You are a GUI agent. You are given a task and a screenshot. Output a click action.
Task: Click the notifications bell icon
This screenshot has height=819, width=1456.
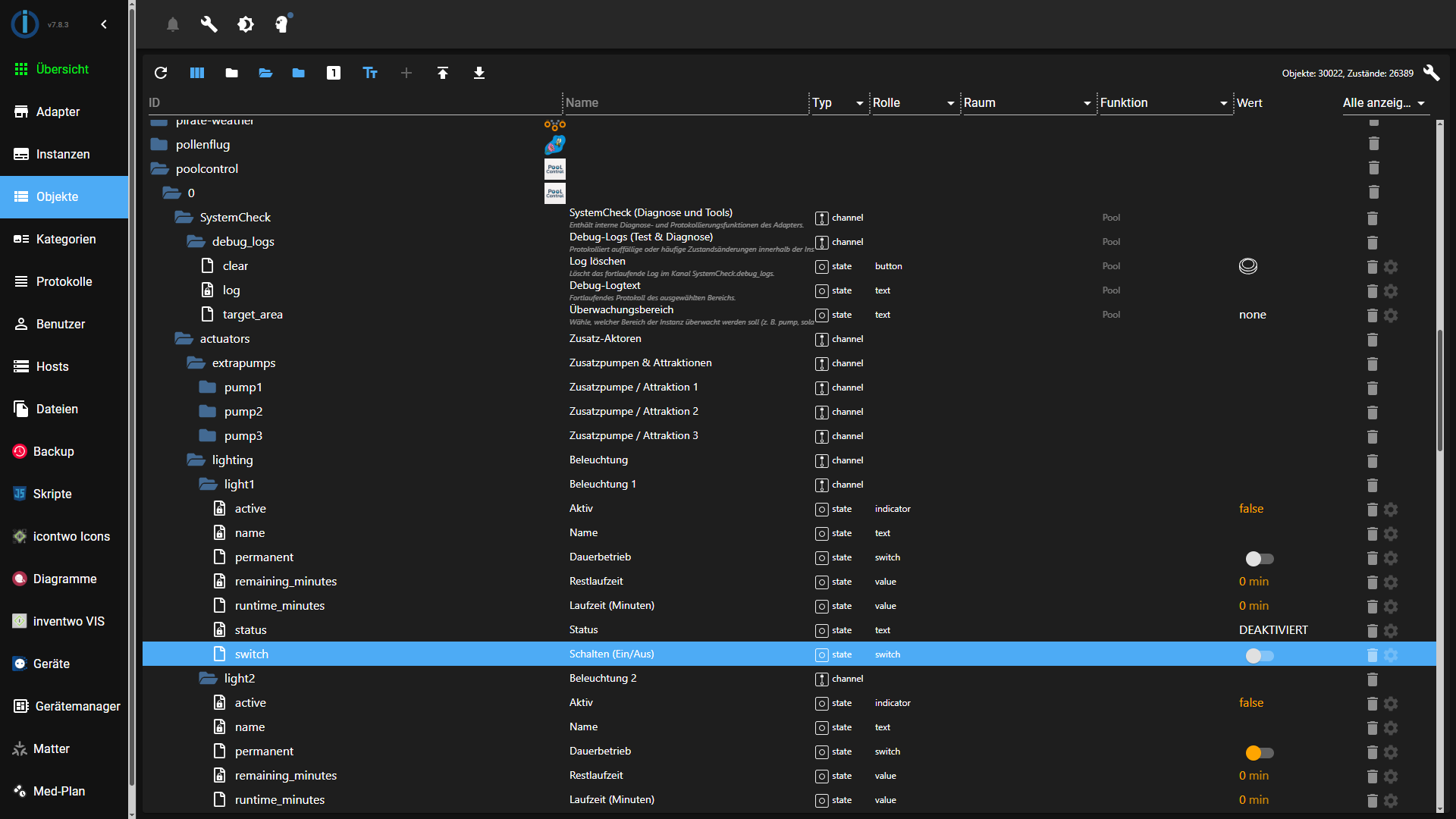pyautogui.click(x=173, y=24)
